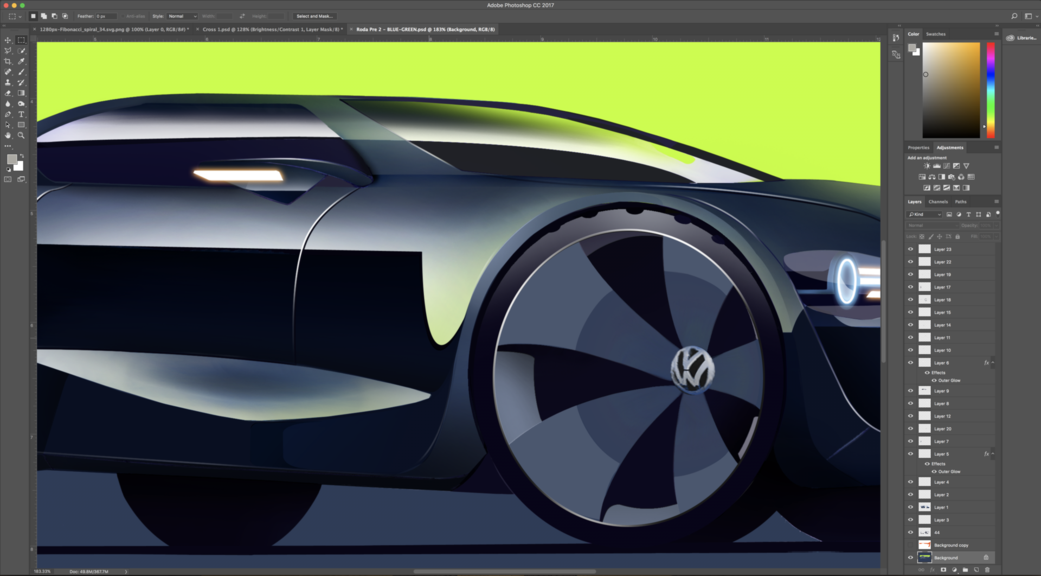Select the Layer 1 thumbnail
Image resolution: width=1041 pixels, height=576 pixels.
pos(924,508)
